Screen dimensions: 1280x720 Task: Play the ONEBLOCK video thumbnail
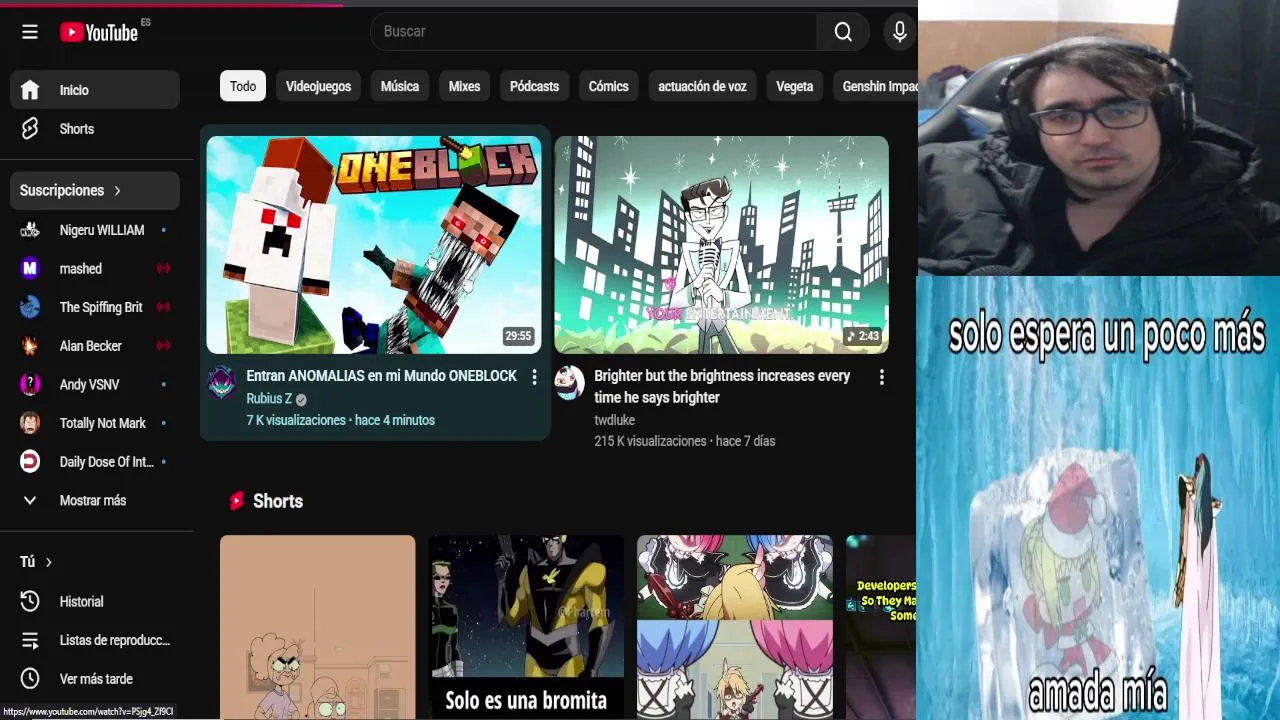coord(374,245)
